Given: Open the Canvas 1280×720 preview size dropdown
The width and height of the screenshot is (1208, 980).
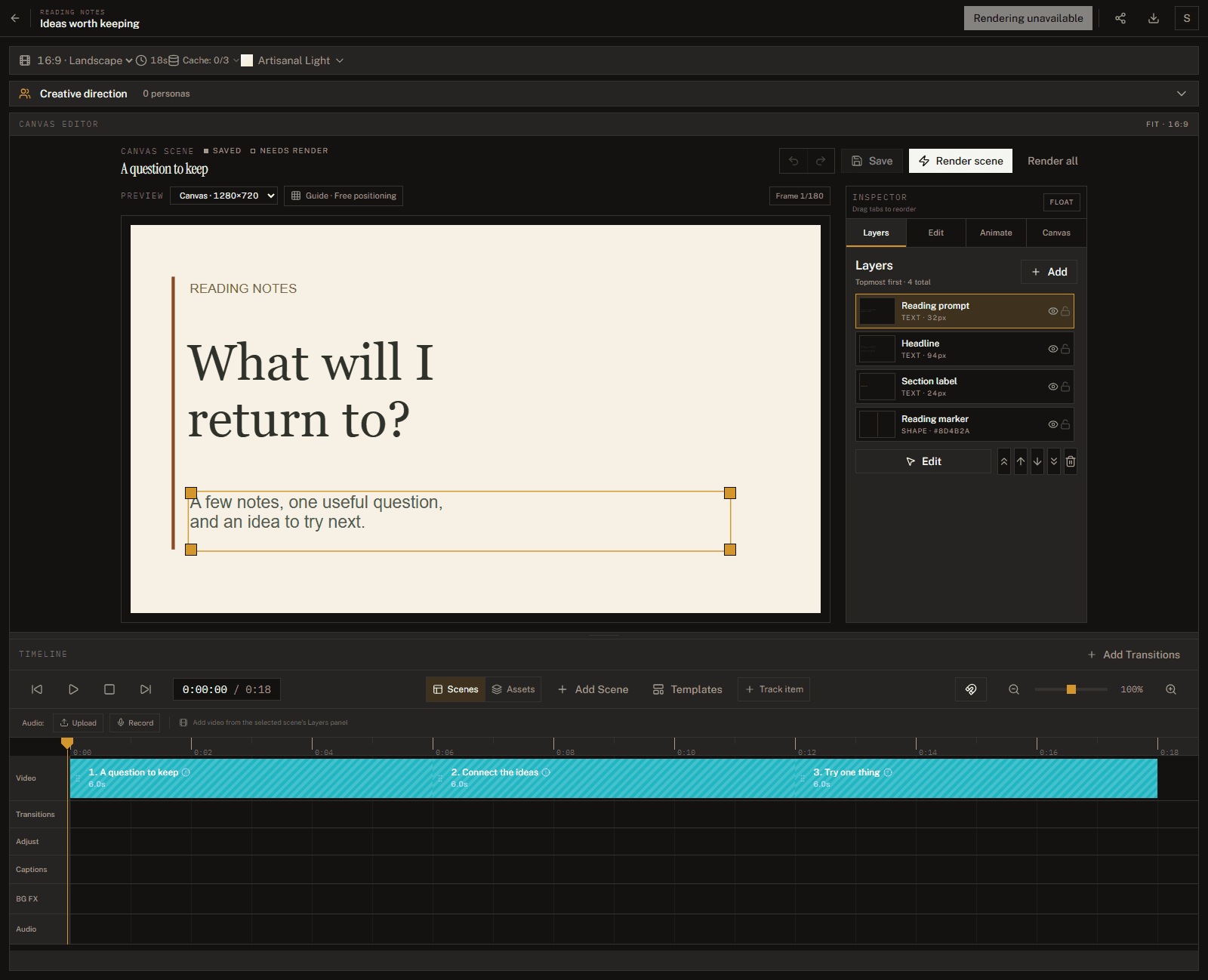Looking at the screenshot, I should pos(223,196).
